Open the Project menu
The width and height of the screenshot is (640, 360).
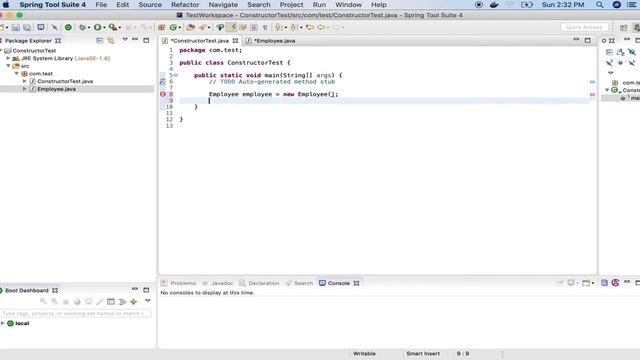(x=291, y=5)
